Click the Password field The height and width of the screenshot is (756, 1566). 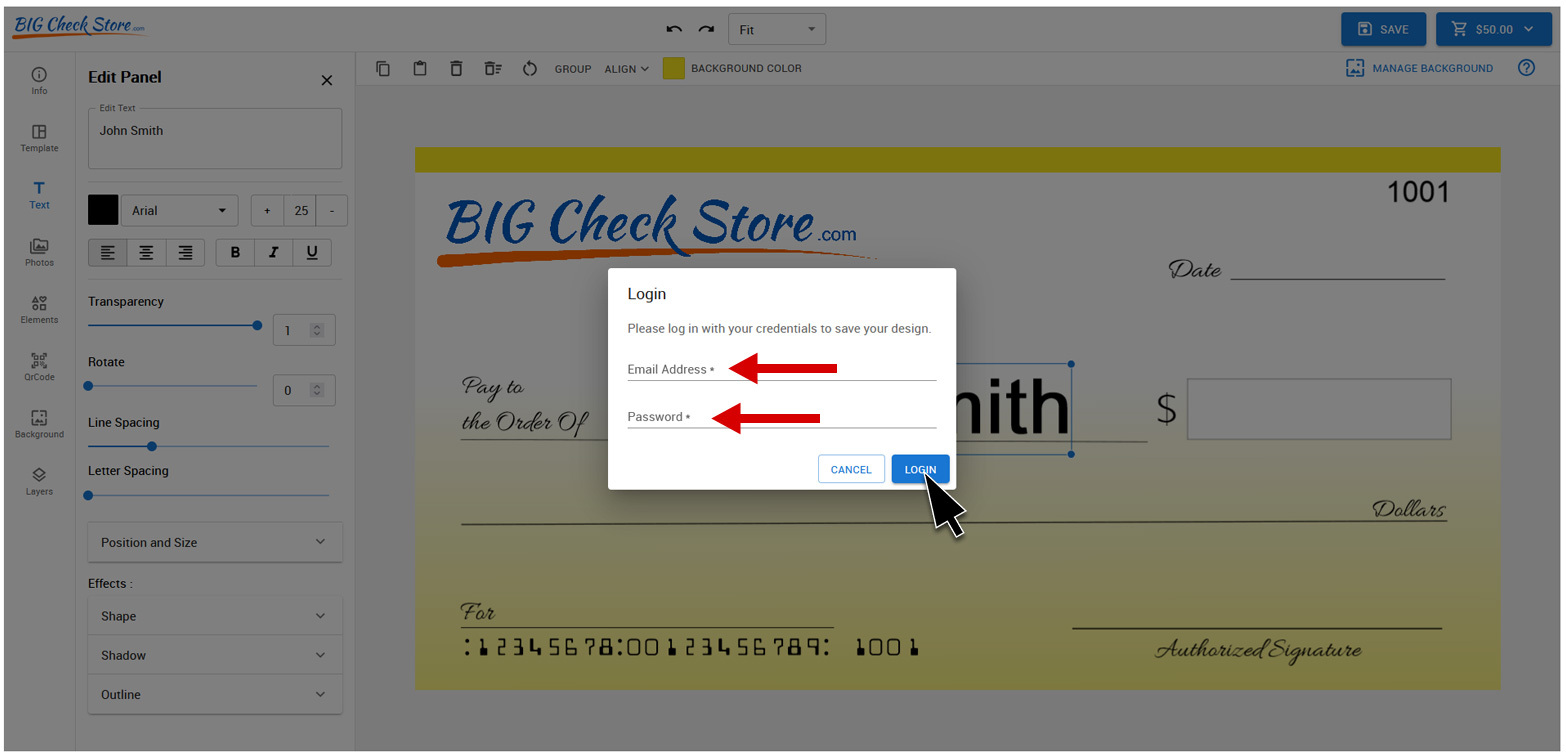782,417
